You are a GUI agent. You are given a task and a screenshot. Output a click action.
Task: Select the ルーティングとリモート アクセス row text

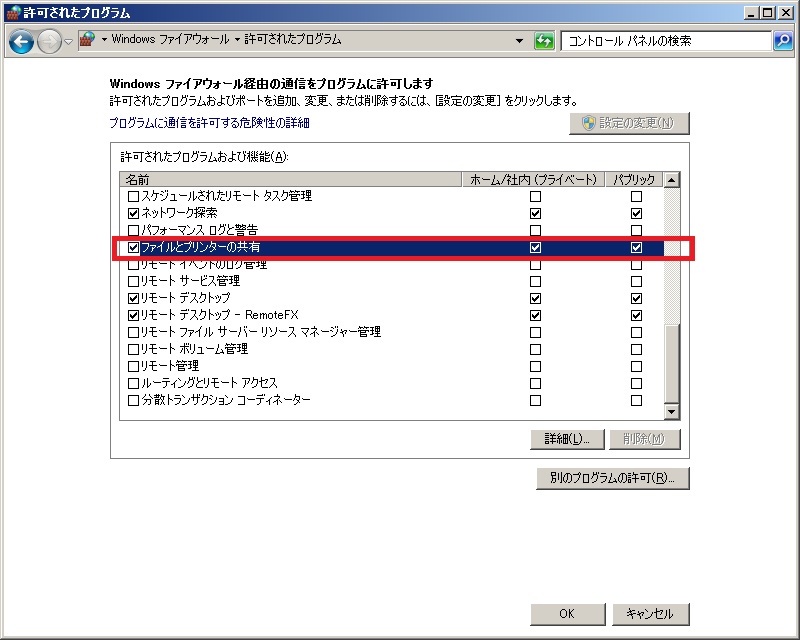click(x=209, y=383)
